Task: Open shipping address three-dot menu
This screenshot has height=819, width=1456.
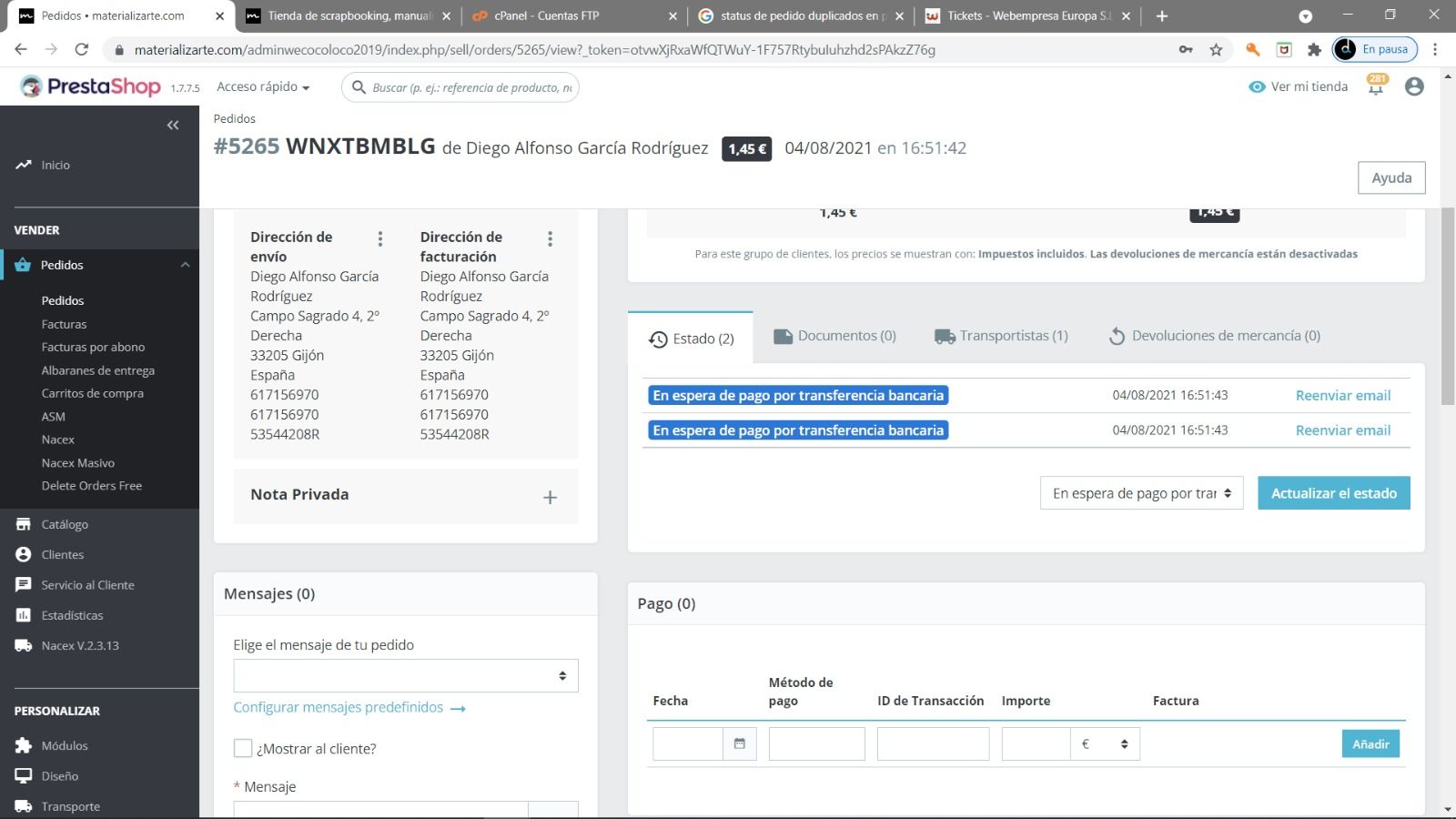Action: (x=380, y=238)
